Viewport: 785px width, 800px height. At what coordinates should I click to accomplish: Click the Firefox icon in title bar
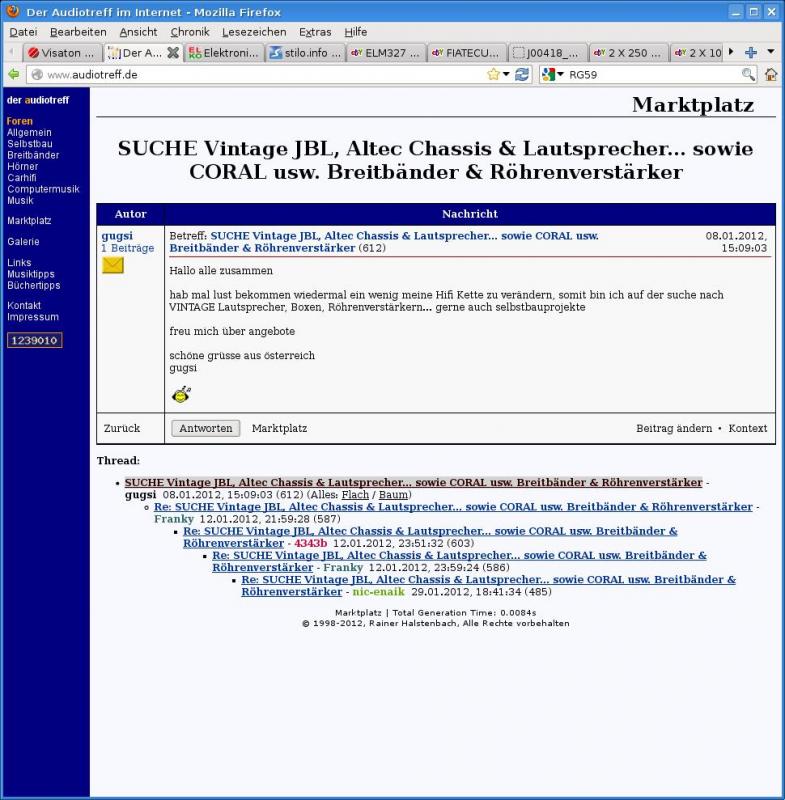(x=13, y=11)
